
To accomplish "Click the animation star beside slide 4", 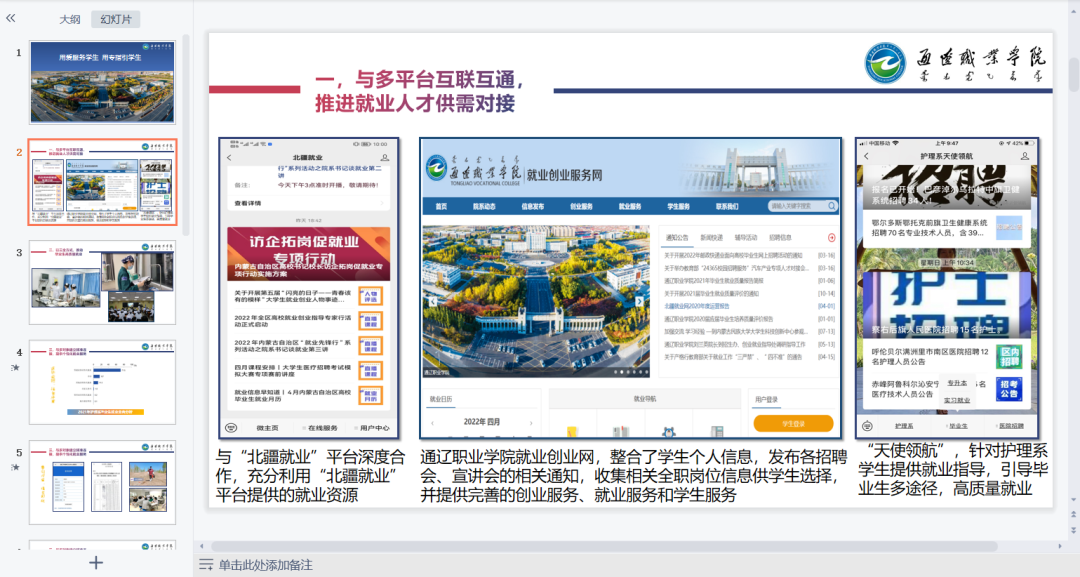I will pyautogui.click(x=15, y=368).
